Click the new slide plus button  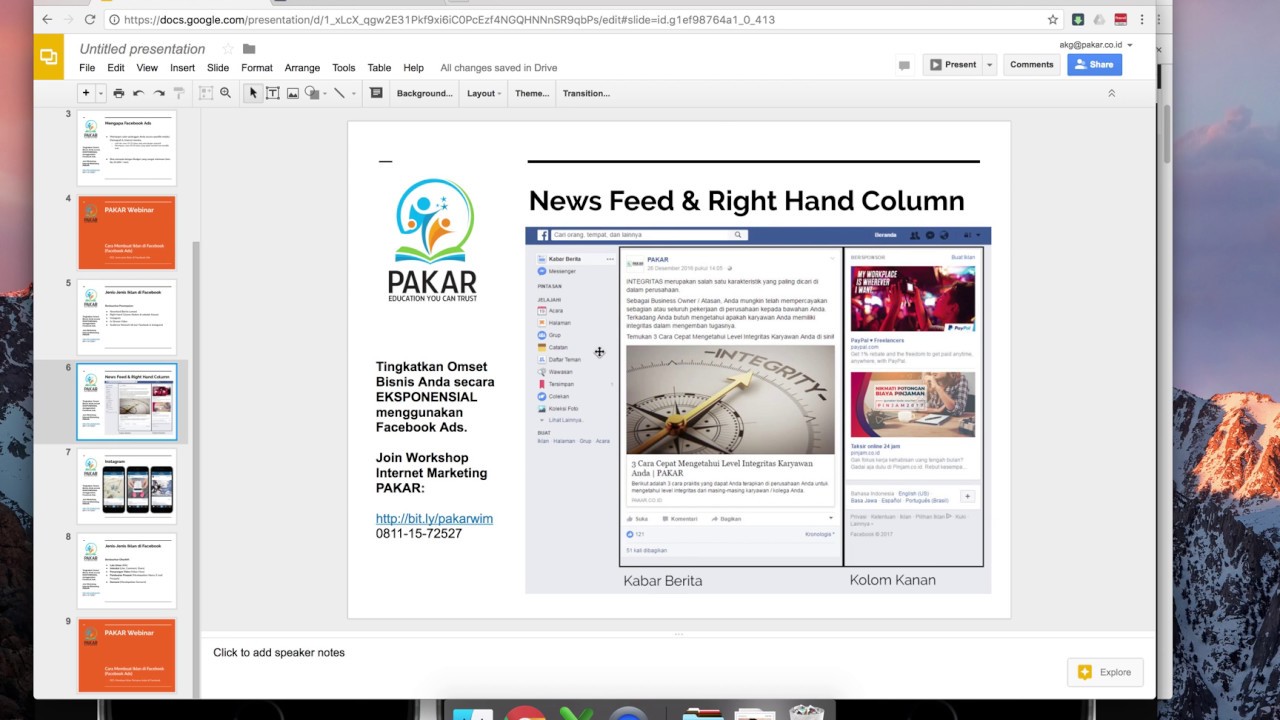[x=86, y=93]
